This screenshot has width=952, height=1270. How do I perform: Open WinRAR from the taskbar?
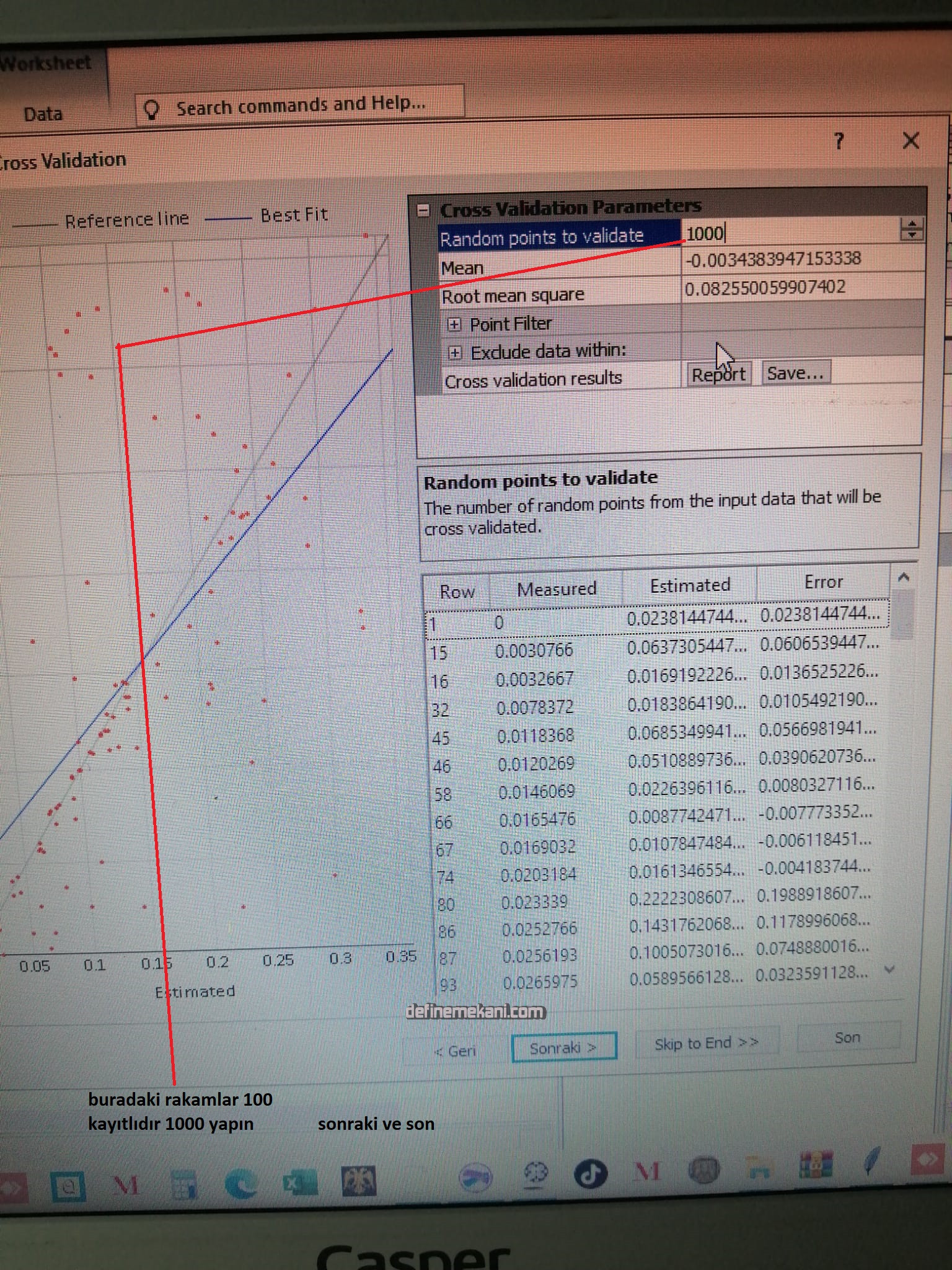[815, 1165]
